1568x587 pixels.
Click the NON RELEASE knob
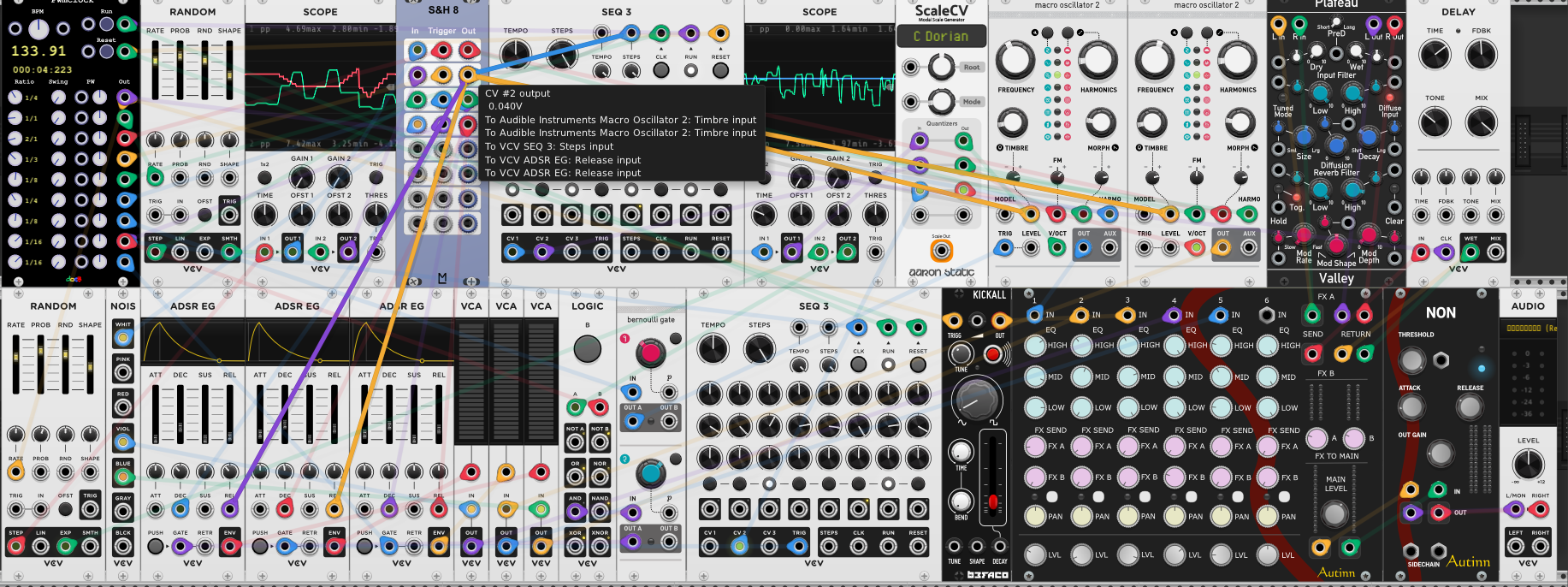[x=1470, y=407]
